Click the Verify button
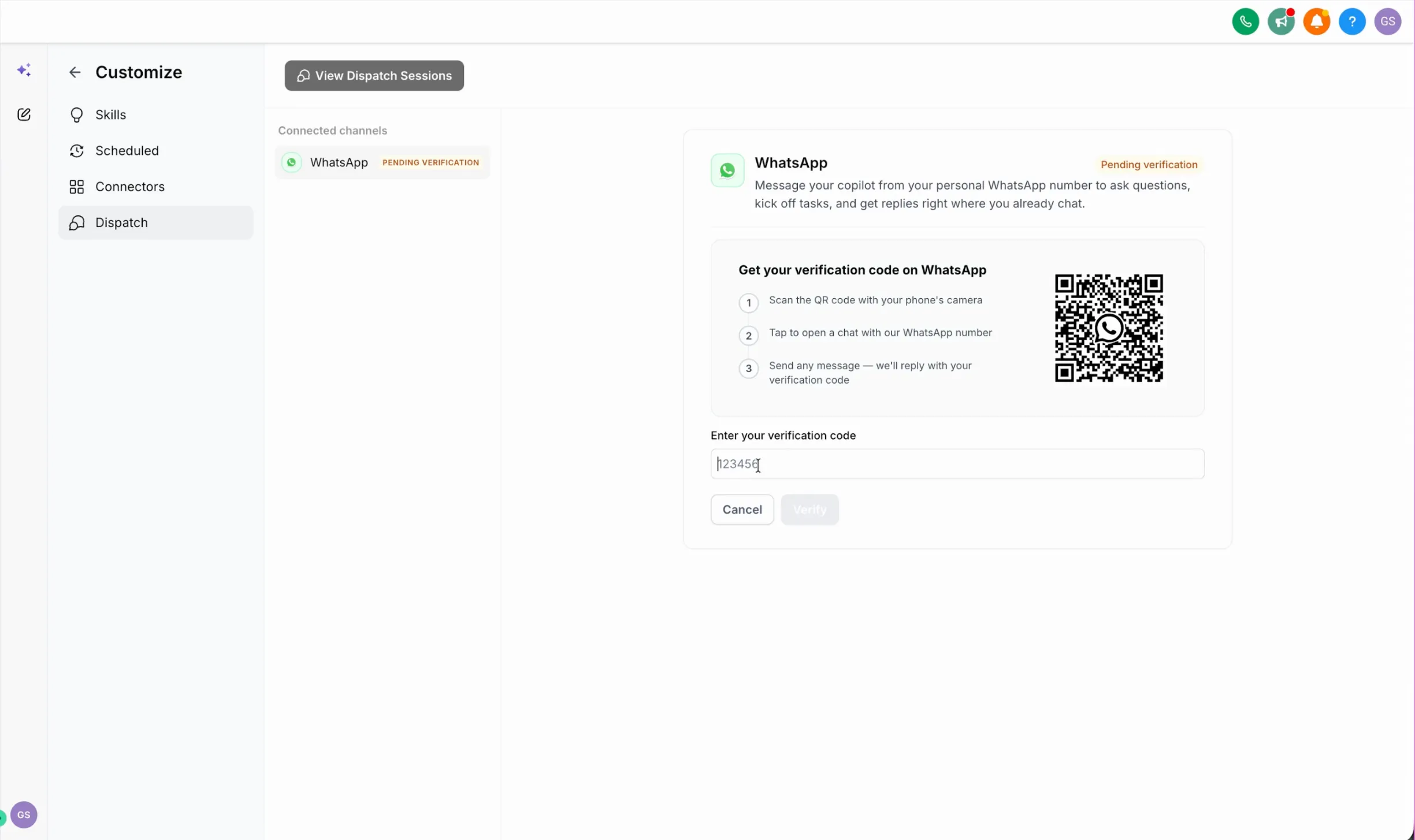1415x840 pixels. pyautogui.click(x=809, y=510)
